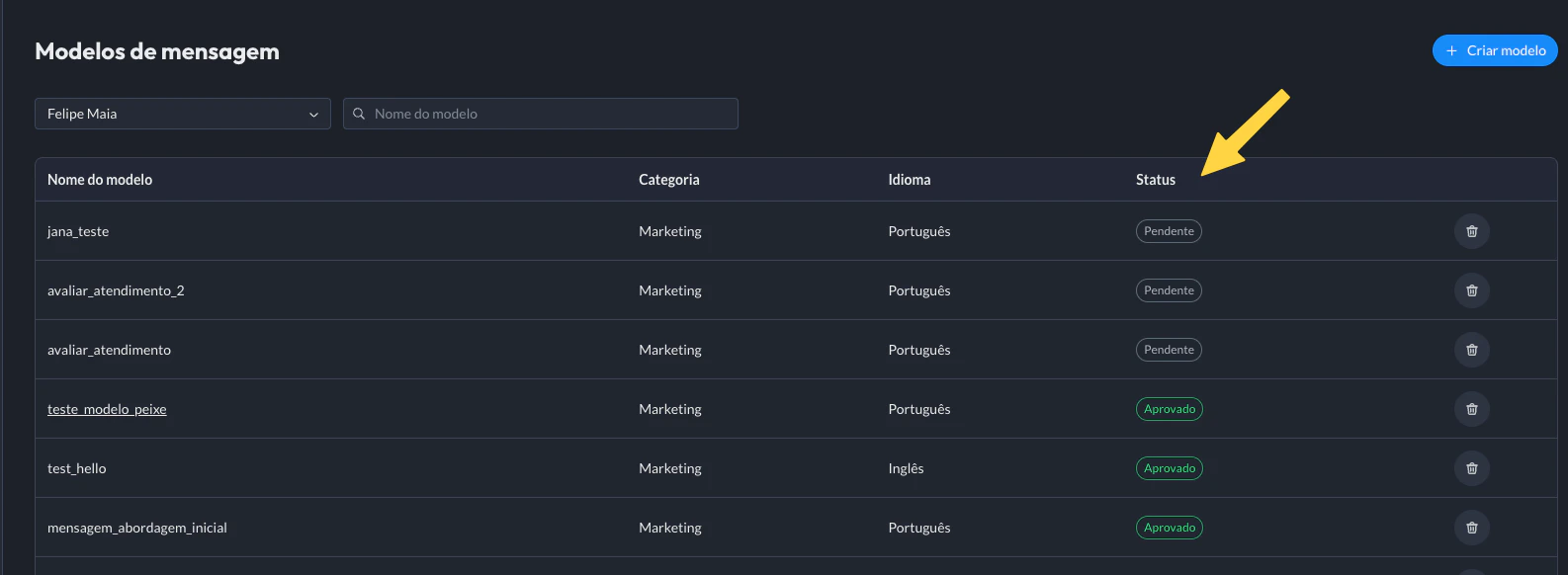Click the Status column header
This screenshot has width=1568, height=575.
click(x=1155, y=180)
